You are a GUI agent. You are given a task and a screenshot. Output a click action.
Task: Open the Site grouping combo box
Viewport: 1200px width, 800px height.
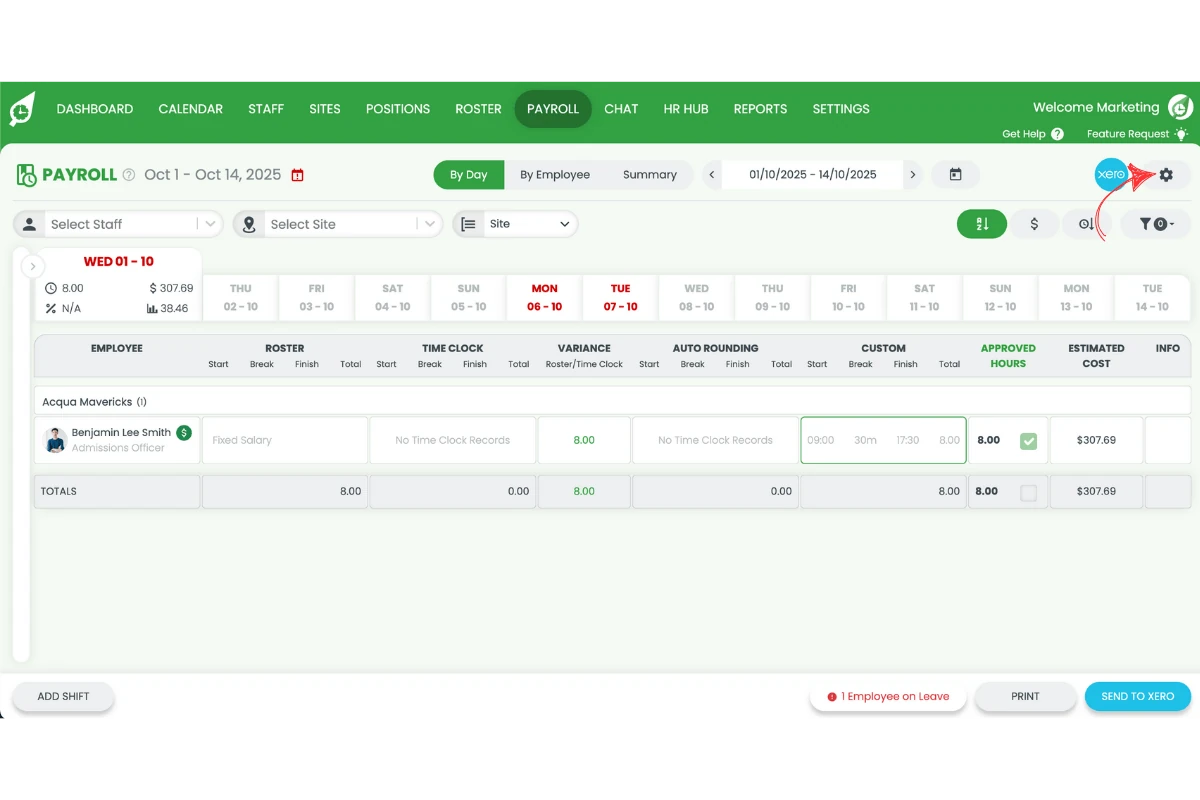click(x=529, y=224)
